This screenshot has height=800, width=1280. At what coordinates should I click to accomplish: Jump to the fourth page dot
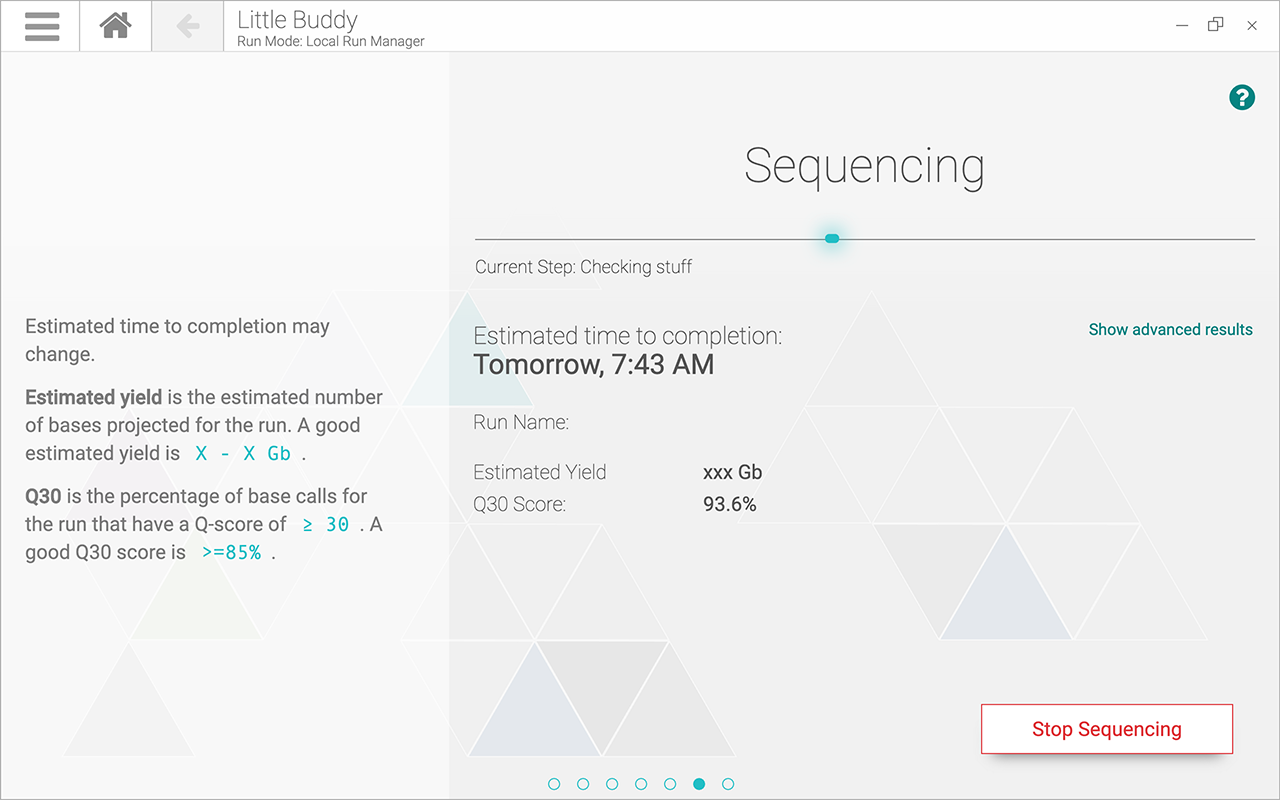[641, 784]
